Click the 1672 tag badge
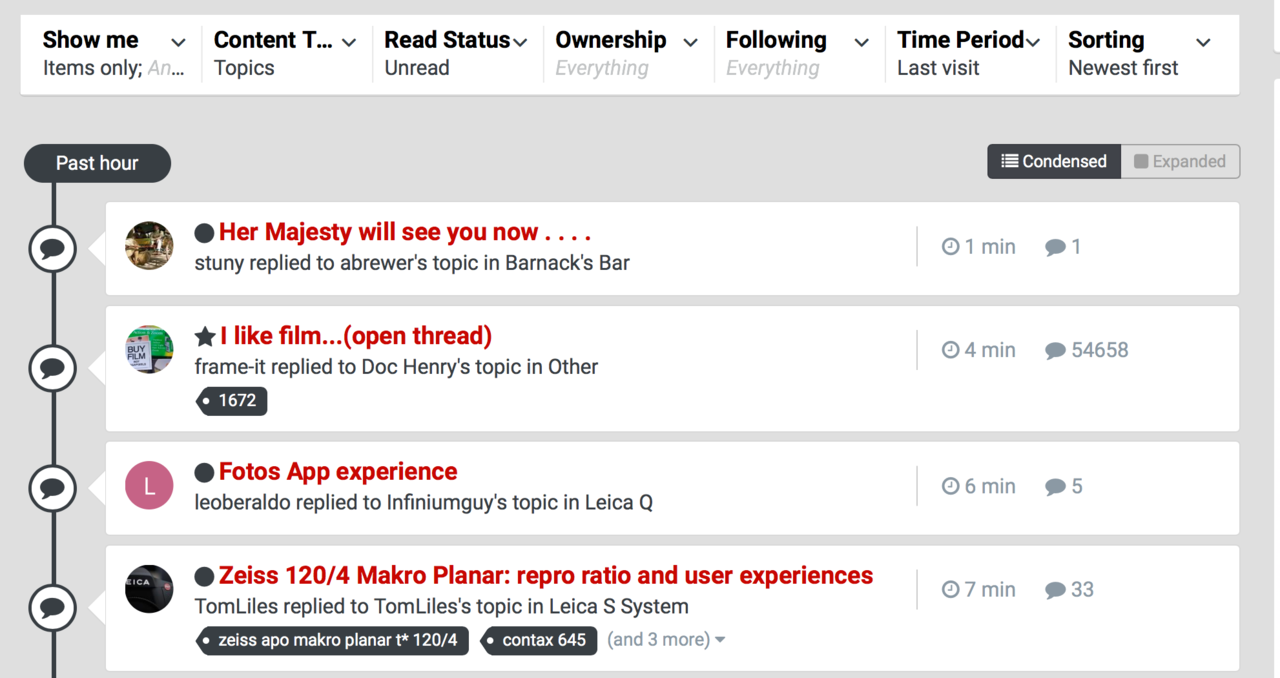Image resolution: width=1280 pixels, height=678 pixels. coord(234,401)
